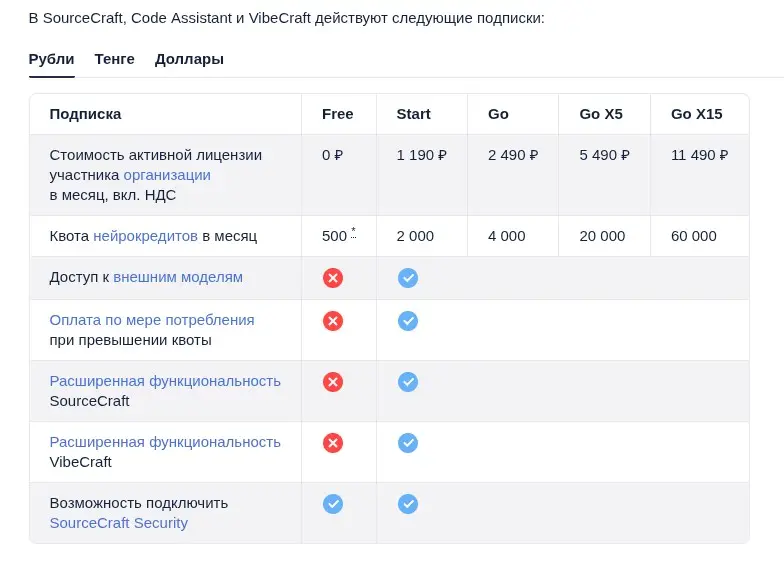Open Оплата по мере потребления link

[x=152, y=320]
